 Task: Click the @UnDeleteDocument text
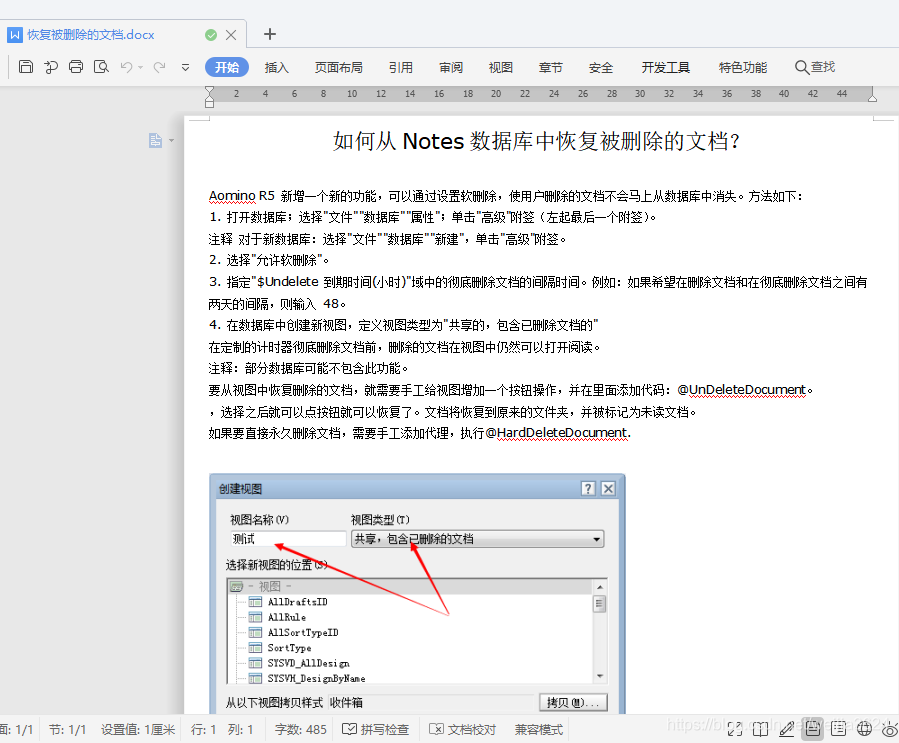tap(741, 390)
